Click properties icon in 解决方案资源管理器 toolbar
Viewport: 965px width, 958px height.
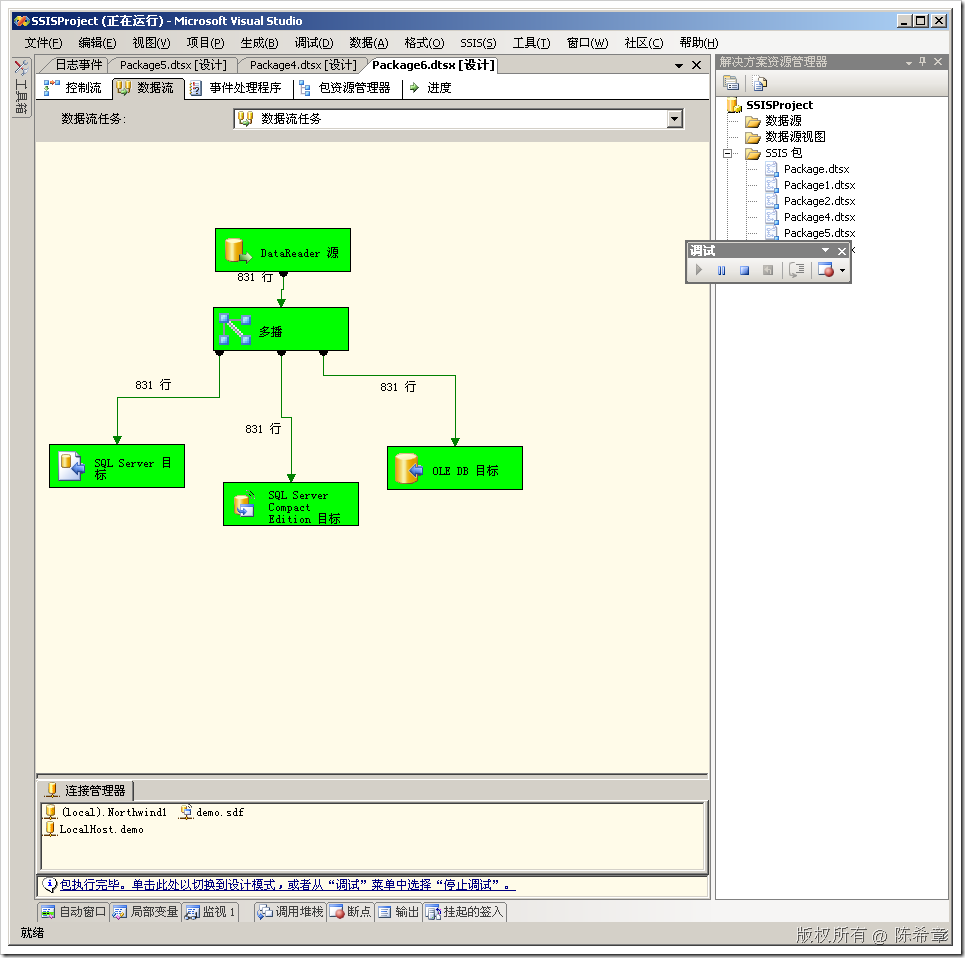pyautogui.click(x=731, y=82)
